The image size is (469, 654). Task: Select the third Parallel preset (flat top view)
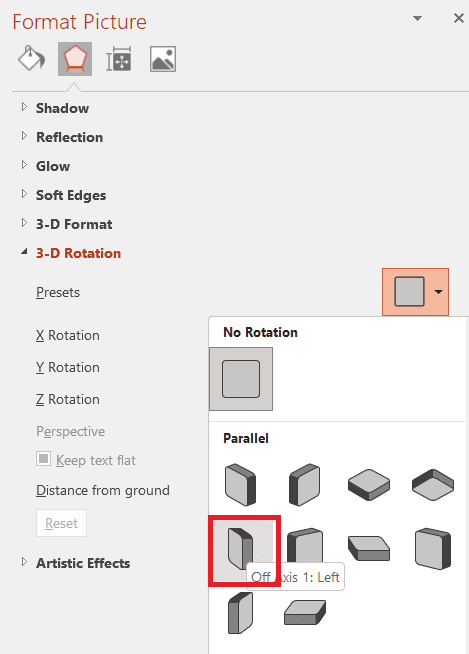tap(369, 485)
